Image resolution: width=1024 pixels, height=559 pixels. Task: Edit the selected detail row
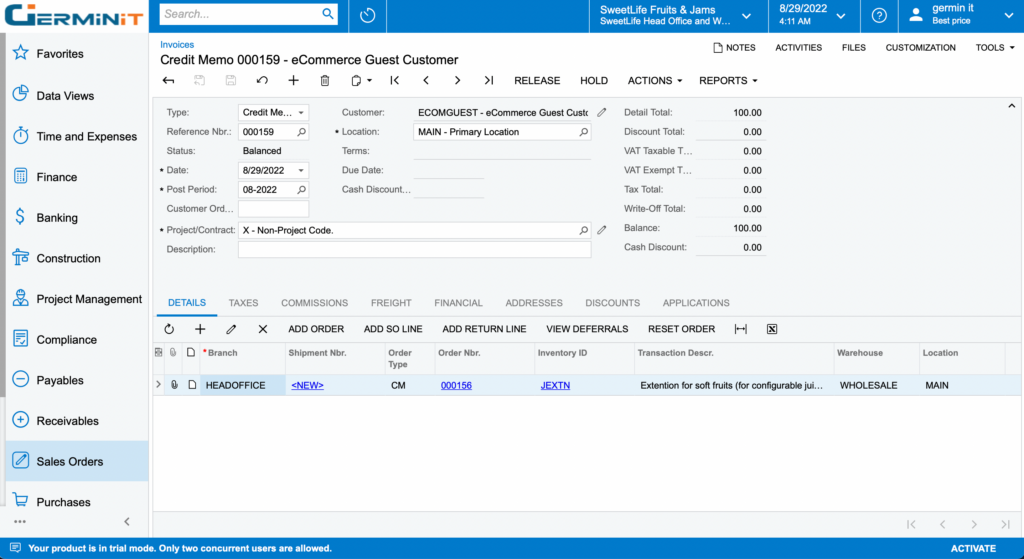pos(231,329)
